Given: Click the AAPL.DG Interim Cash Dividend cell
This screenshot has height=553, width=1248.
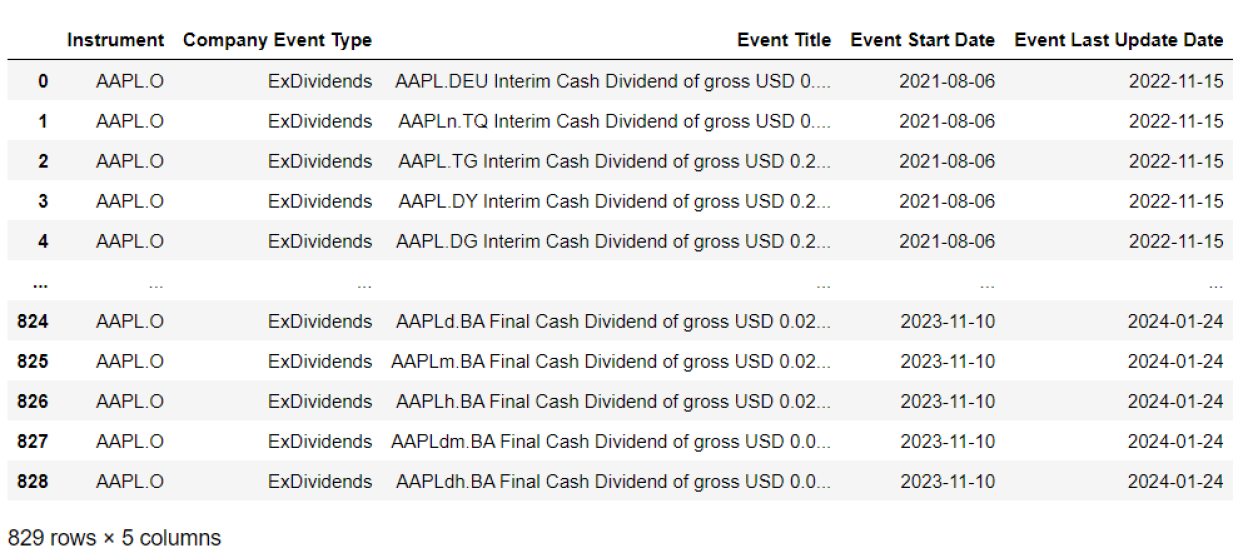Looking at the screenshot, I should coord(613,241).
